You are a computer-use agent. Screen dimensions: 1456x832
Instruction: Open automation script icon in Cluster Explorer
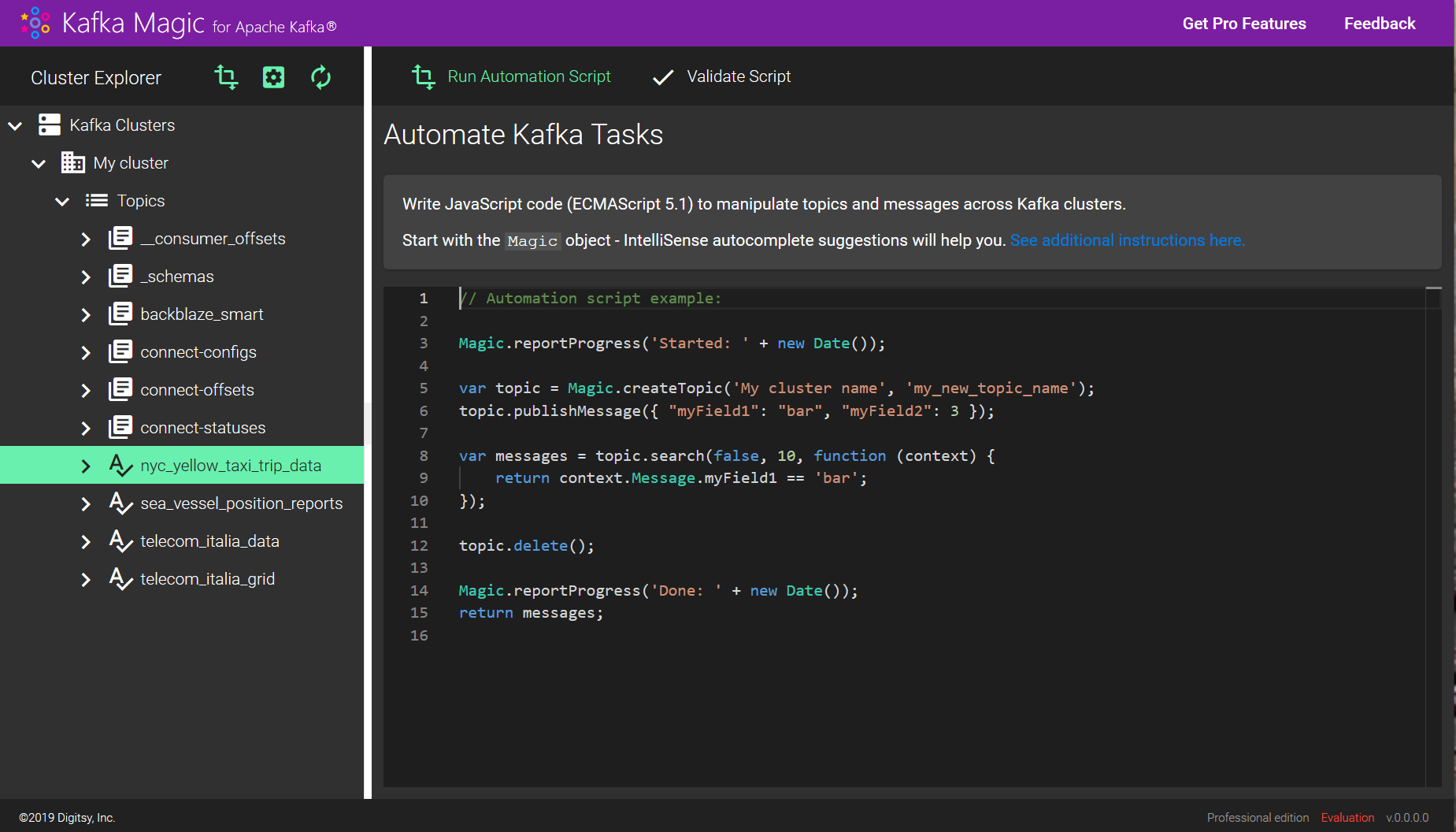(226, 77)
